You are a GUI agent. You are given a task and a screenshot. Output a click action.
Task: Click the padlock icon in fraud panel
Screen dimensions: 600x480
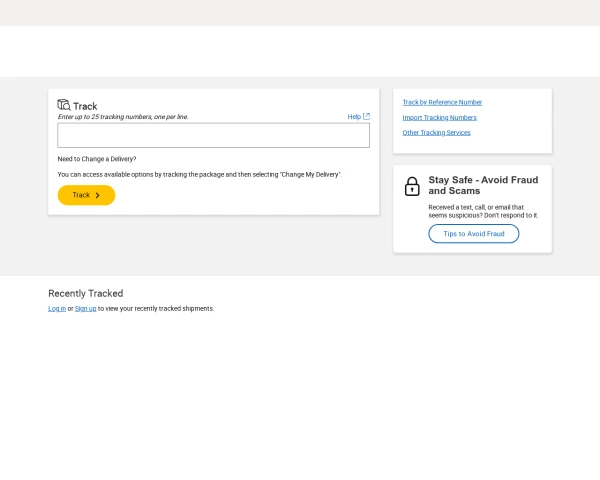click(412, 186)
